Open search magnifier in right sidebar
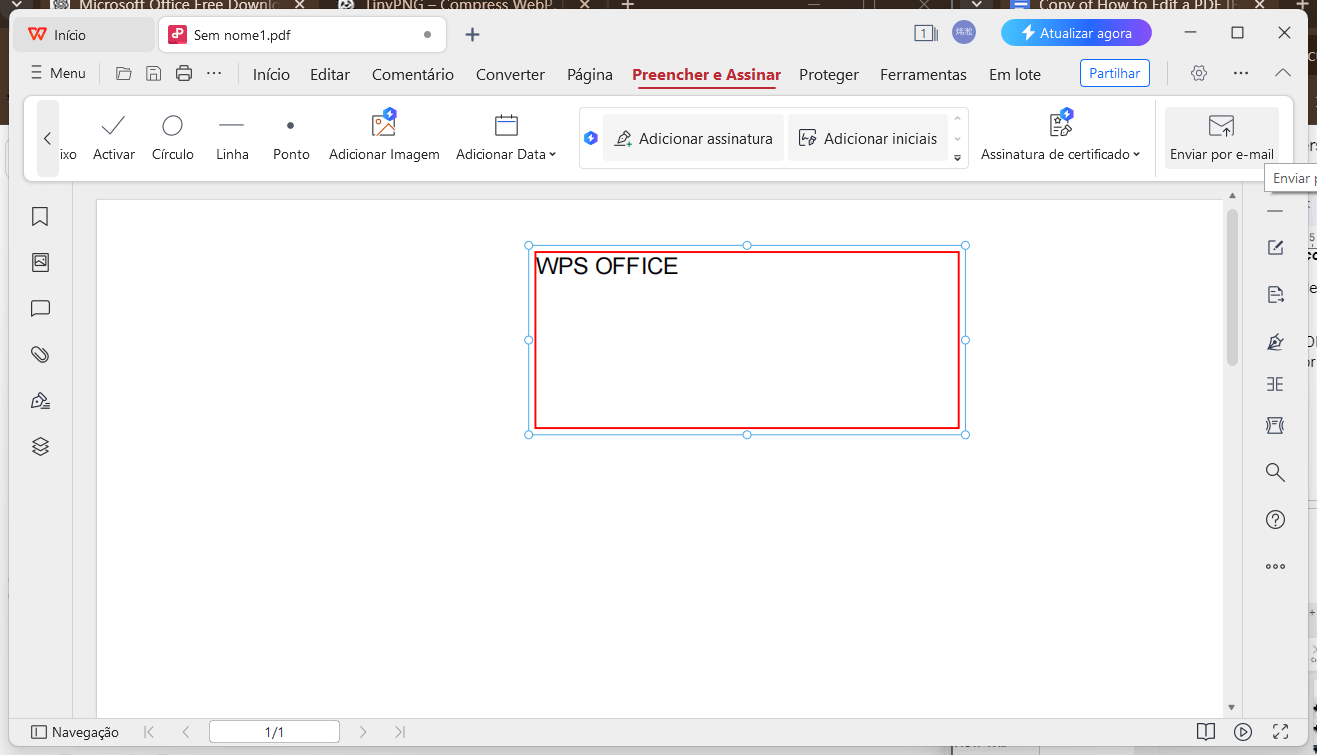Screen dimensions: 1317x755 tap(1275, 472)
